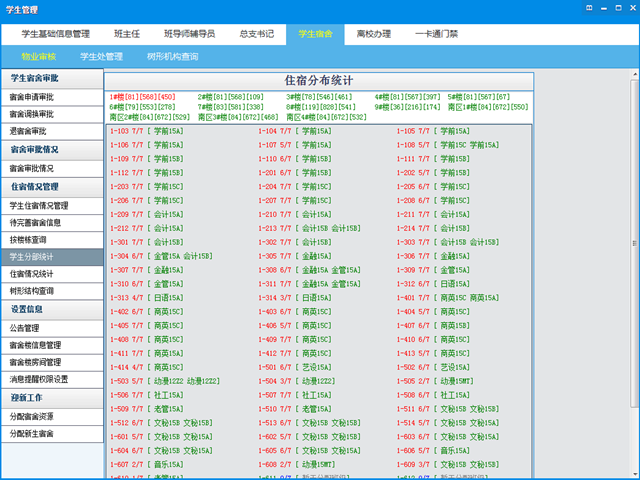640x480 pixels.
Task: Open the 树形机构查询 submenu item
Action: (172, 56)
